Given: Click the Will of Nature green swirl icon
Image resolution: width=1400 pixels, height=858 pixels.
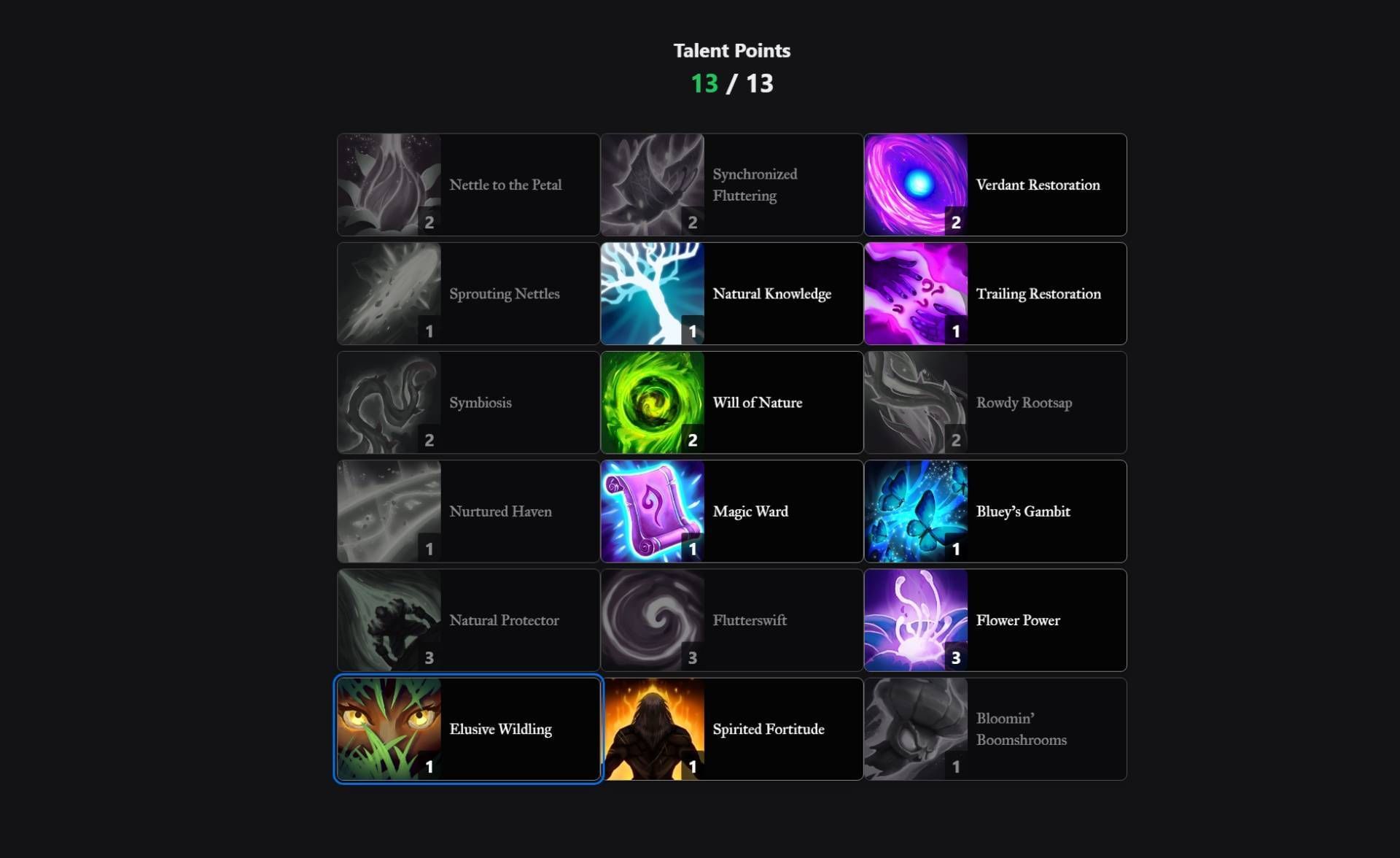Looking at the screenshot, I should coord(653,402).
